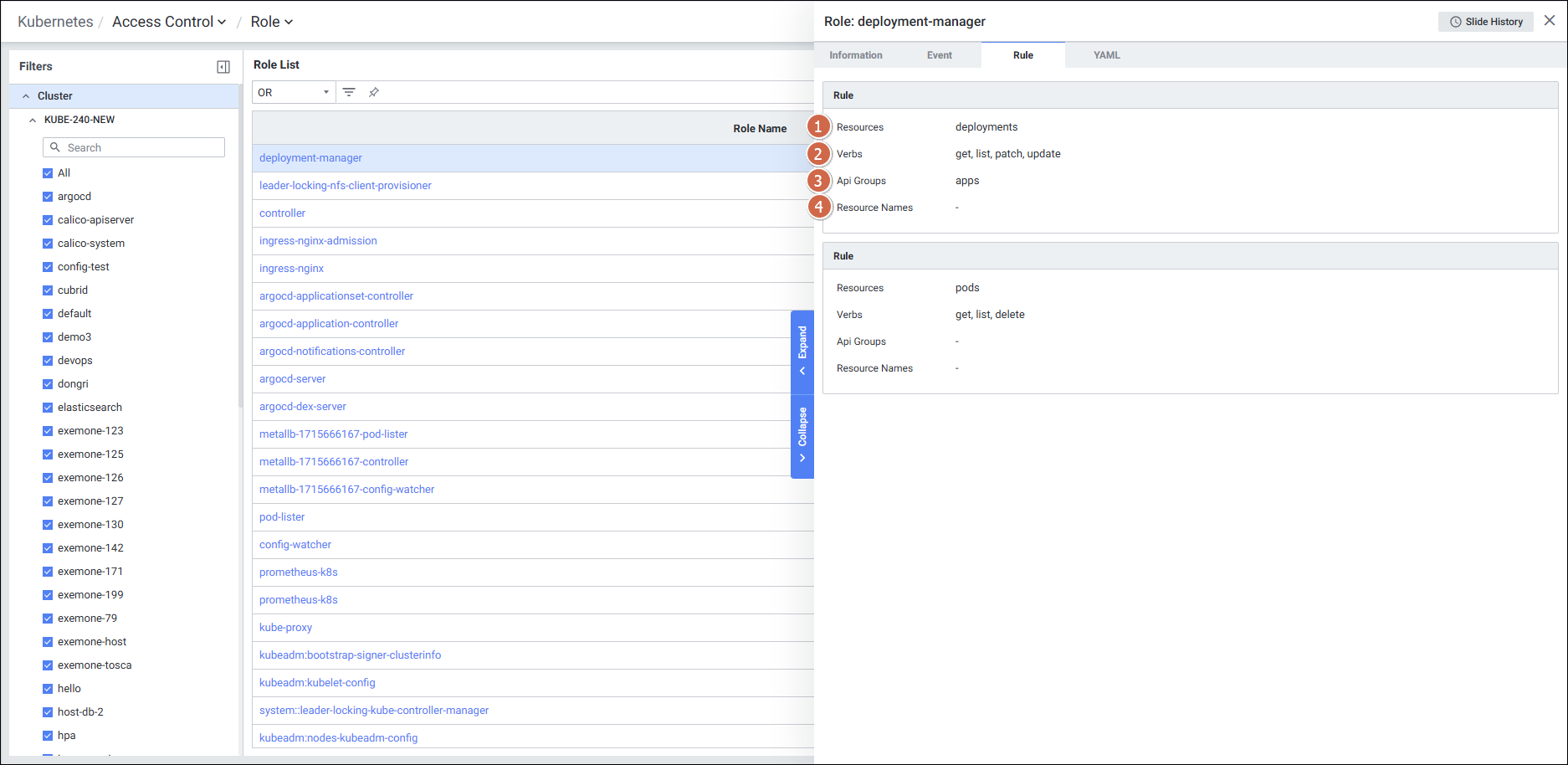The height and width of the screenshot is (765, 1568).
Task: Click the filter lines icon
Action: click(349, 92)
